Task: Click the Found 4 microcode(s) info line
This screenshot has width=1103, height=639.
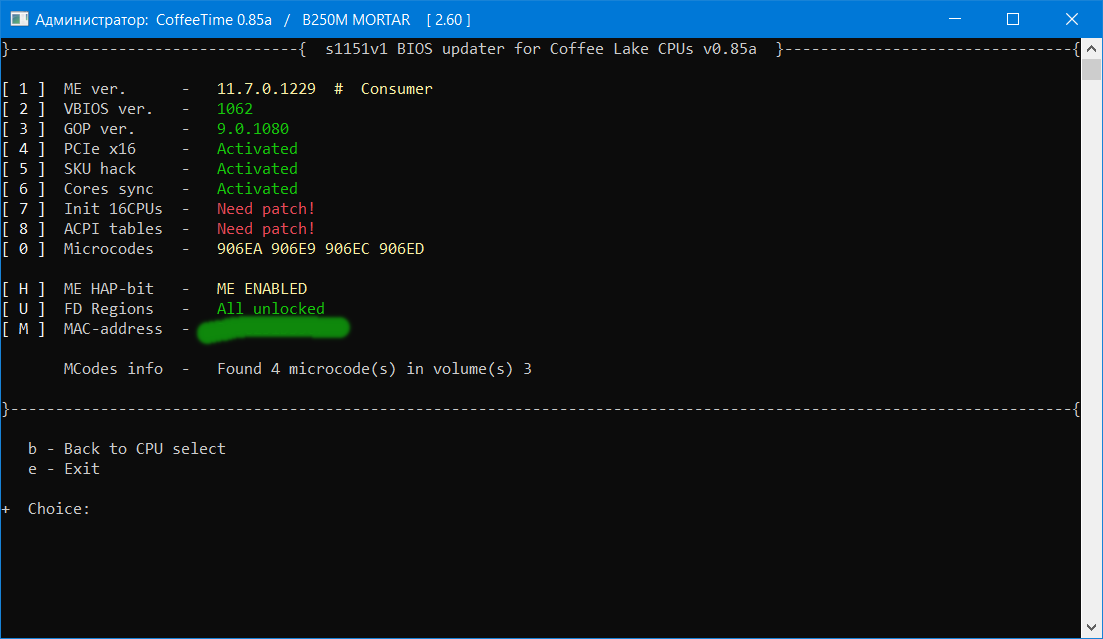Action: (x=374, y=369)
